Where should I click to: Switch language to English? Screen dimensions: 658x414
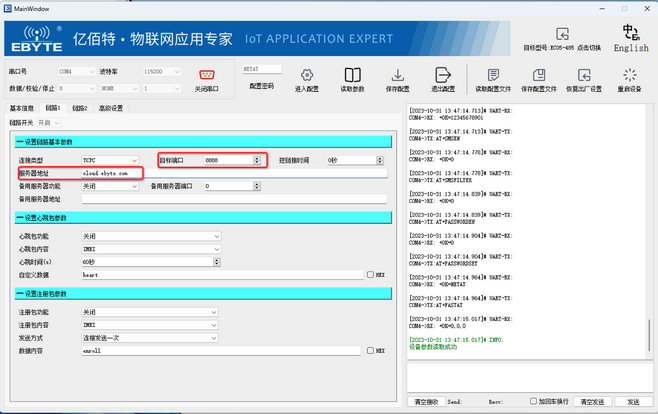click(631, 39)
